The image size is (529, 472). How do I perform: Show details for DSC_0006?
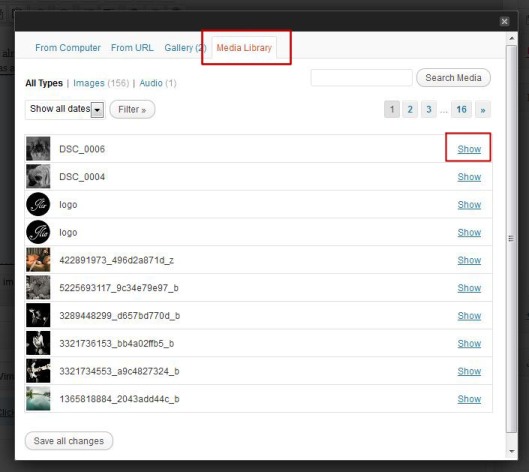click(x=469, y=149)
